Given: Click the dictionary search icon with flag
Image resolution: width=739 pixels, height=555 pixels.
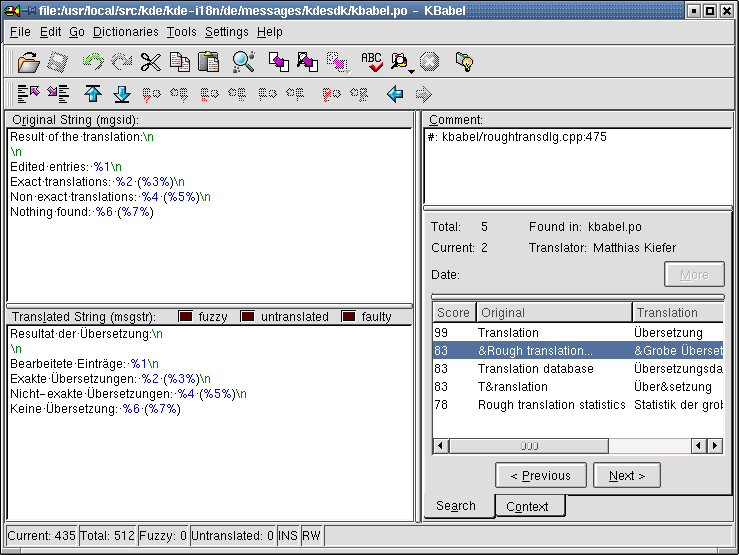Looking at the screenshot, I should tap(399, 62).
